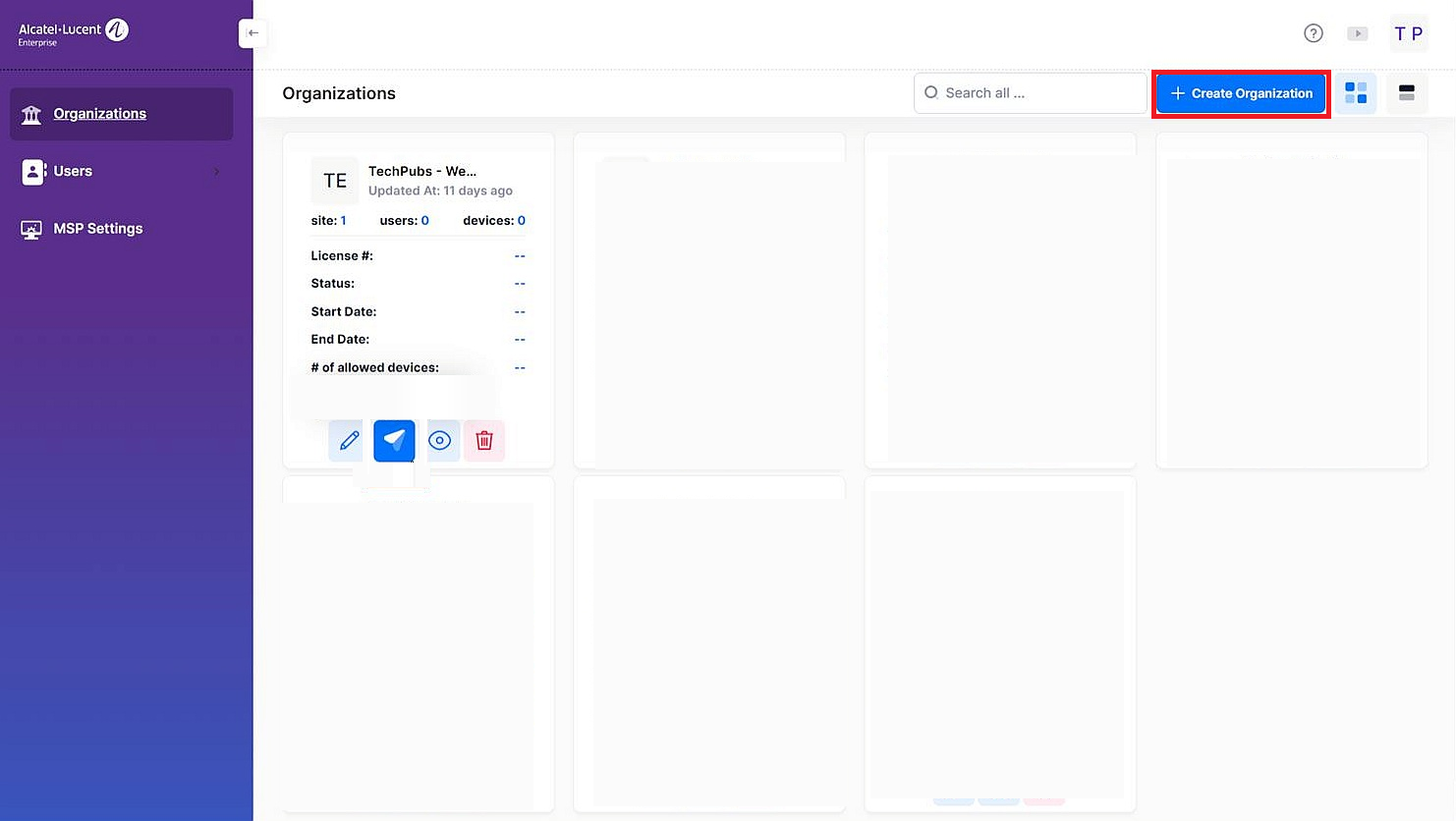
Task: Click the Status: label
Action: point(333,284)
